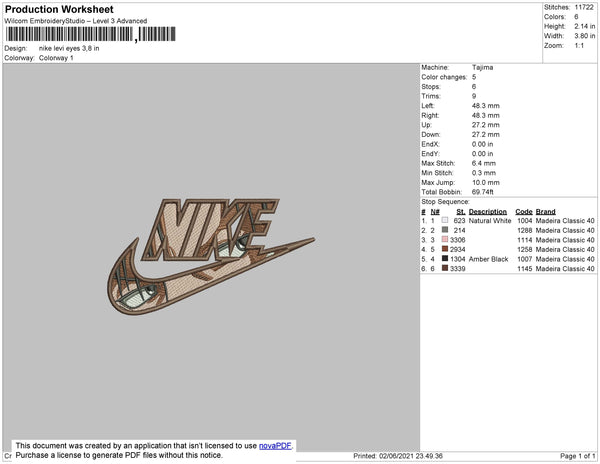Click the design name 'nike levi eyes 3,8 in'
Screen dimensions: 600x464
pyautogui.click(x=69, y=49)
